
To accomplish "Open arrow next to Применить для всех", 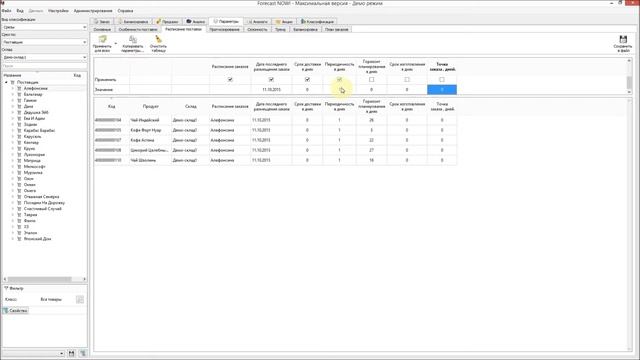I will click(x=116, y=43).
